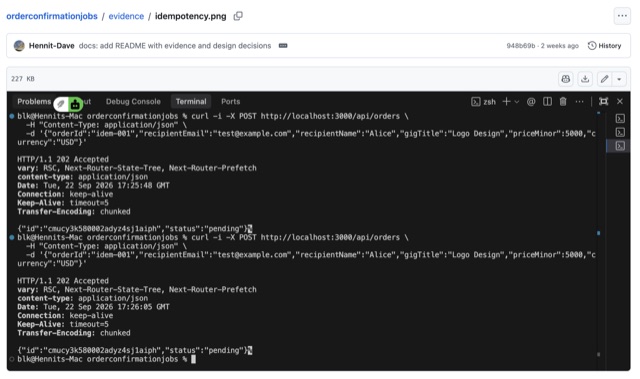Switch to the Ports tab
The image size is (640, 379).
tap(231, 101)
